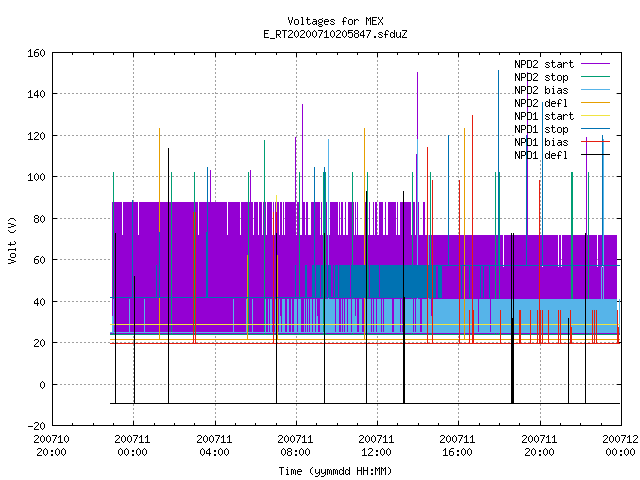Click the '200710 20:00' time tick label

pos(51,445)
